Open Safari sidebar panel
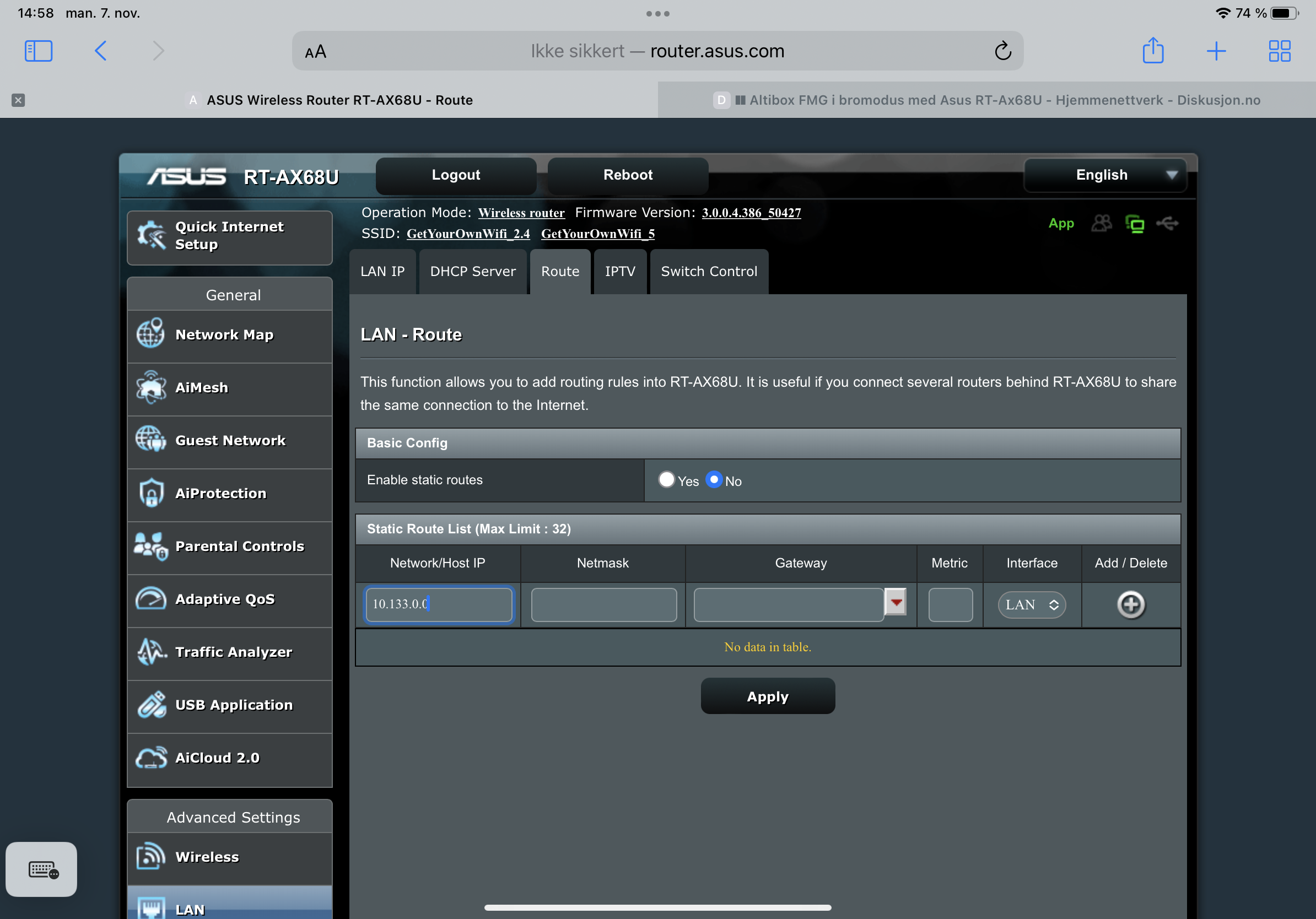The image size is (1316, 919). click(x=39, y=51)
